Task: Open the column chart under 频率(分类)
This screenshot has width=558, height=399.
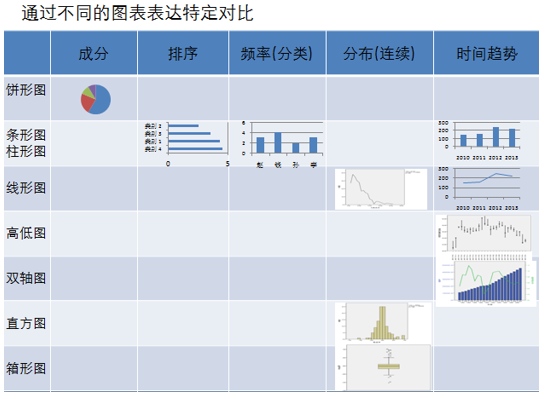Action: tap(282, 144)
